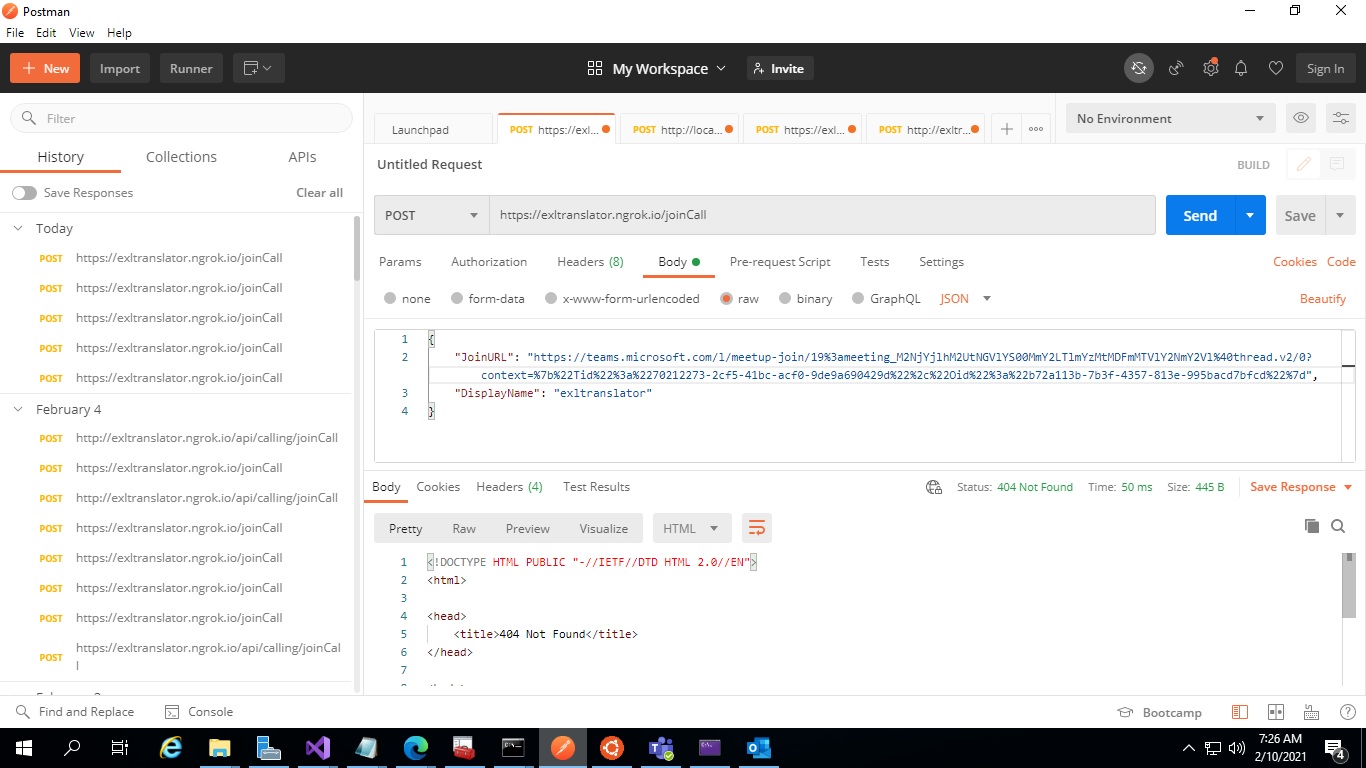Click the orange New button

(46, 68)
